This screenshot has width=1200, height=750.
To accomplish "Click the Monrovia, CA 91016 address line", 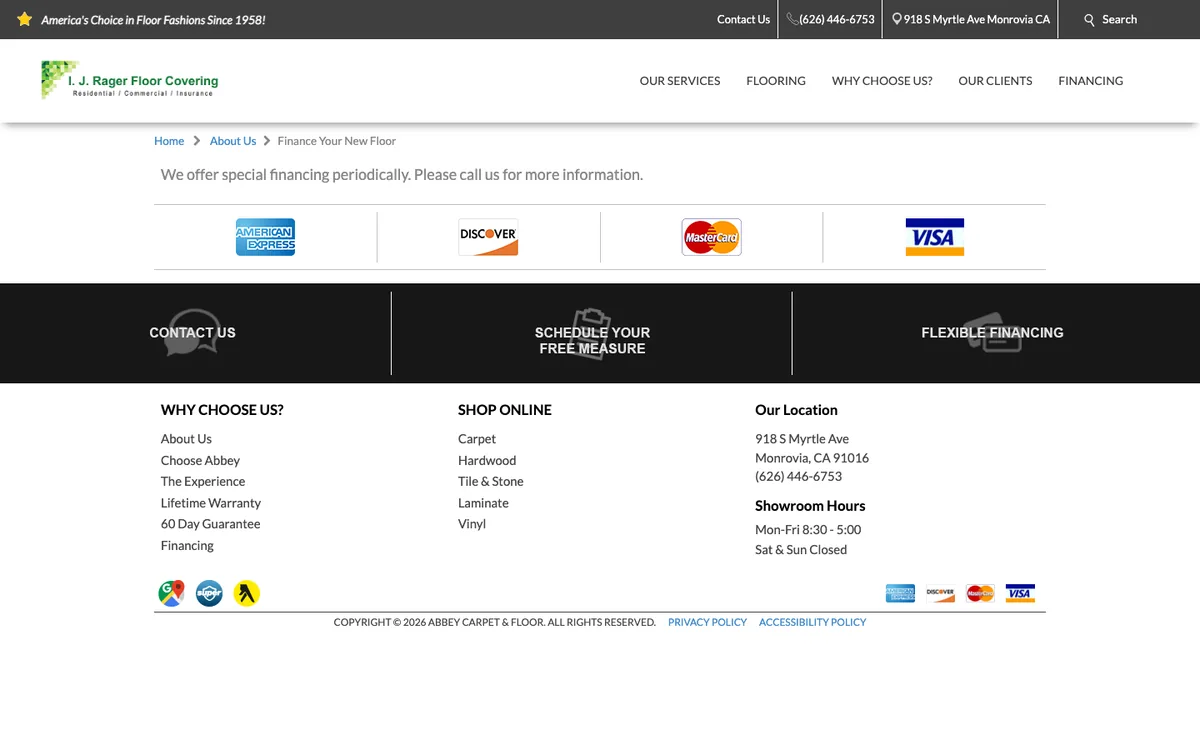I will tap(812, 458).
